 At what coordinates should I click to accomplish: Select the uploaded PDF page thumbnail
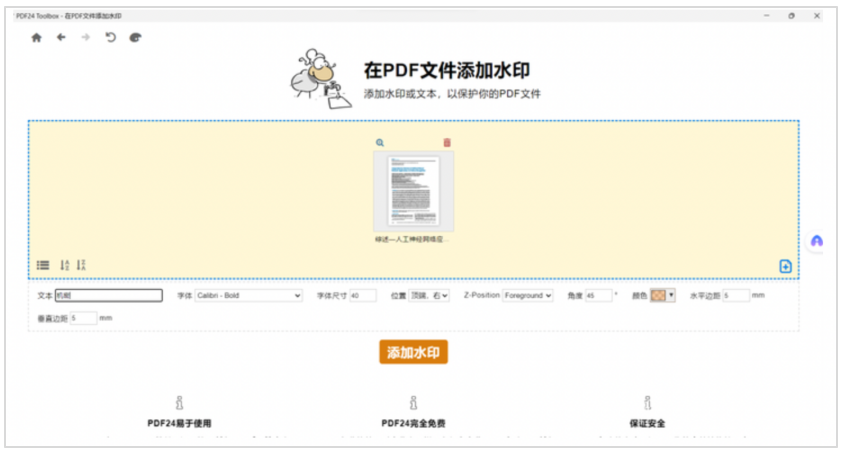(413, 191)
